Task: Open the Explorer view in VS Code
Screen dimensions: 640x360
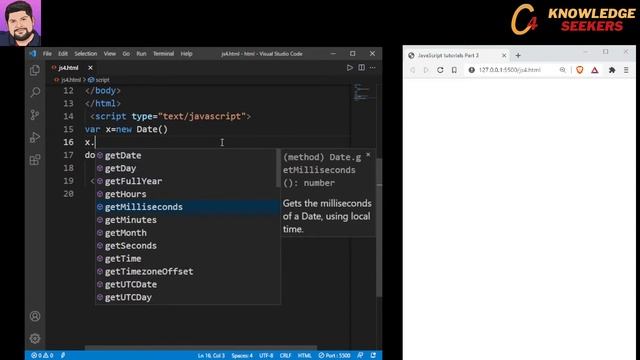Action: pos(35,70)
